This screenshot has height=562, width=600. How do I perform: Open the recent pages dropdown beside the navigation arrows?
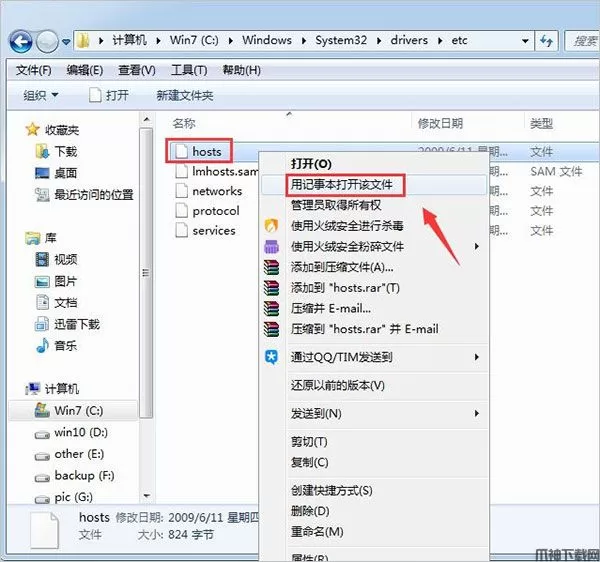pyautogui.click(x=66, y=41)
